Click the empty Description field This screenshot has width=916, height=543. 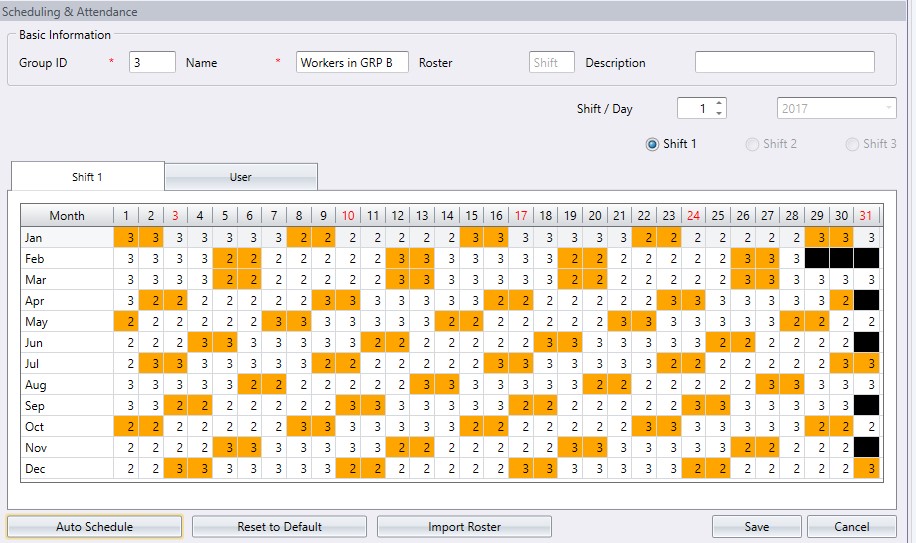tap(785, 62)
